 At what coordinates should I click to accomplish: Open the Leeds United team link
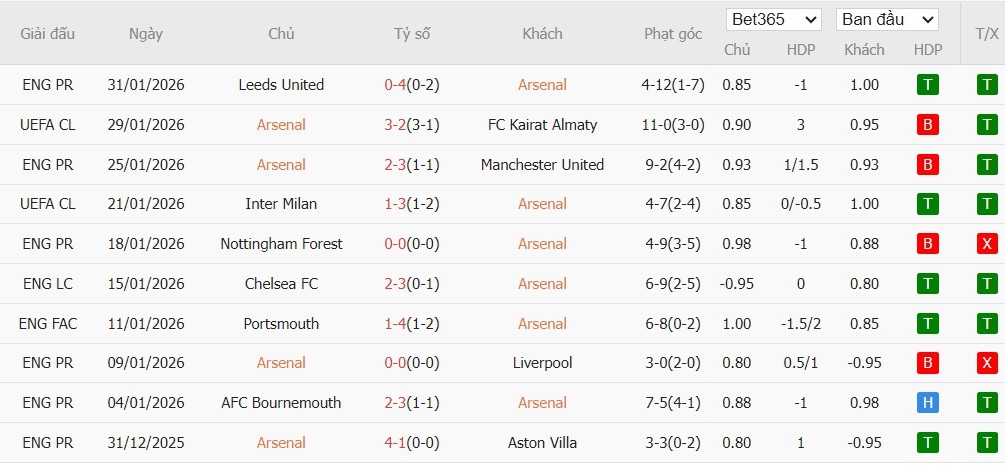[281, 85]
